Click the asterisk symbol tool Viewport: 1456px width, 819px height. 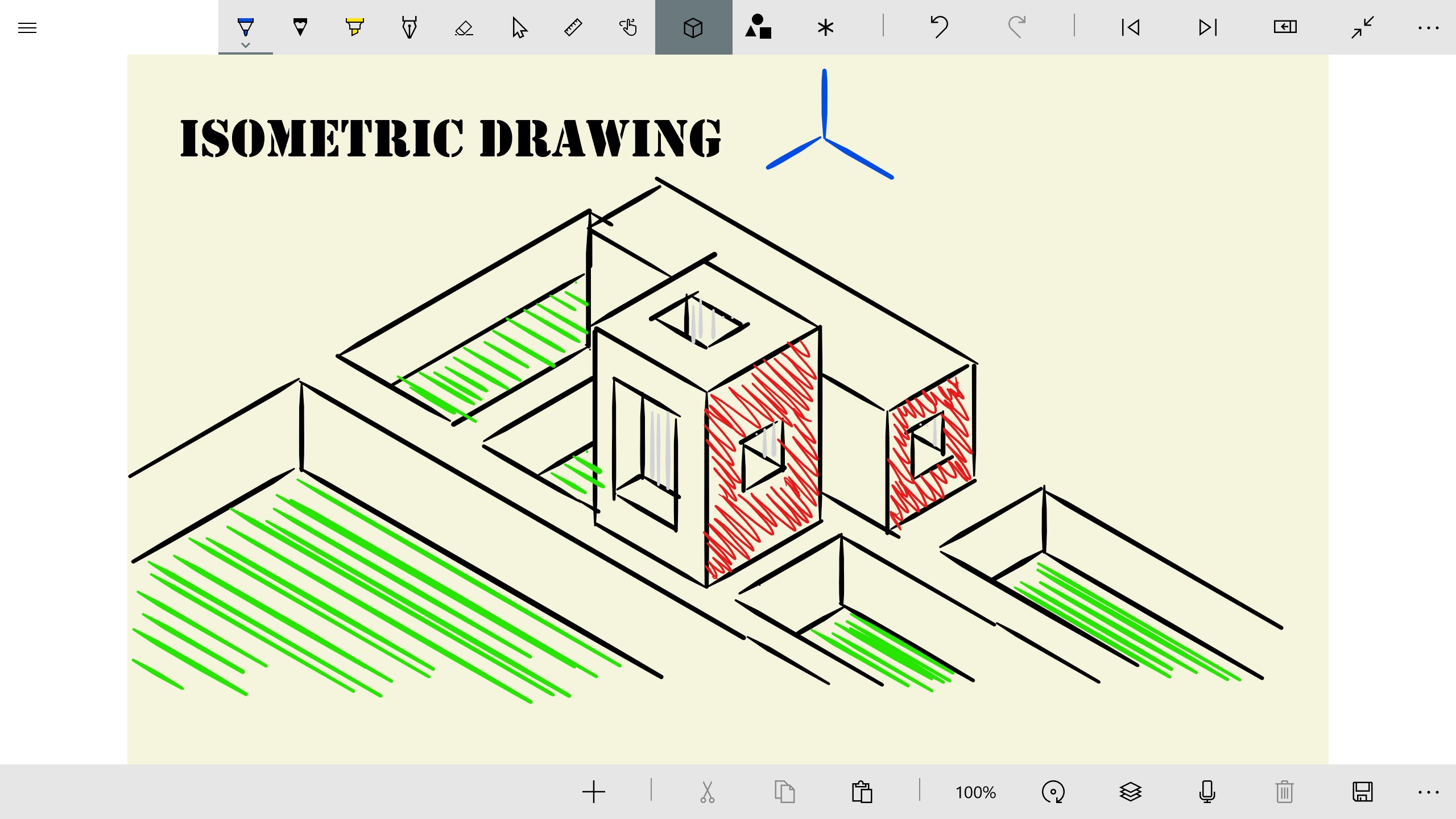click(x=825, y=27)
